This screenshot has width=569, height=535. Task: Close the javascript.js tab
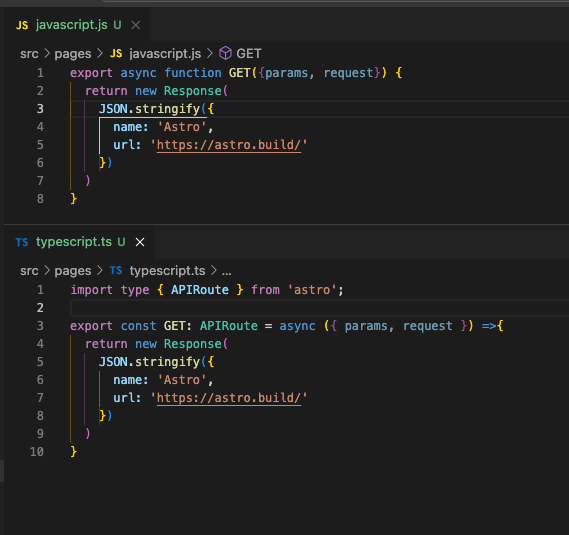point(136,25)
